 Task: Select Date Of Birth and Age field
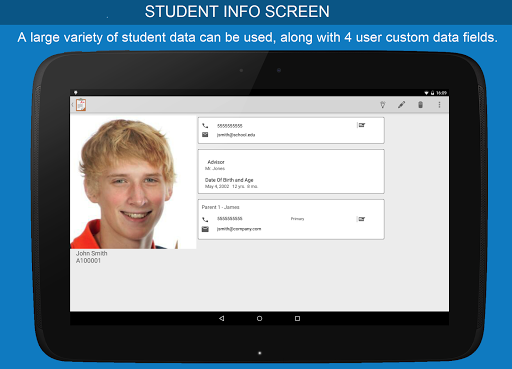pyautogui.click(x=231, y=183)
